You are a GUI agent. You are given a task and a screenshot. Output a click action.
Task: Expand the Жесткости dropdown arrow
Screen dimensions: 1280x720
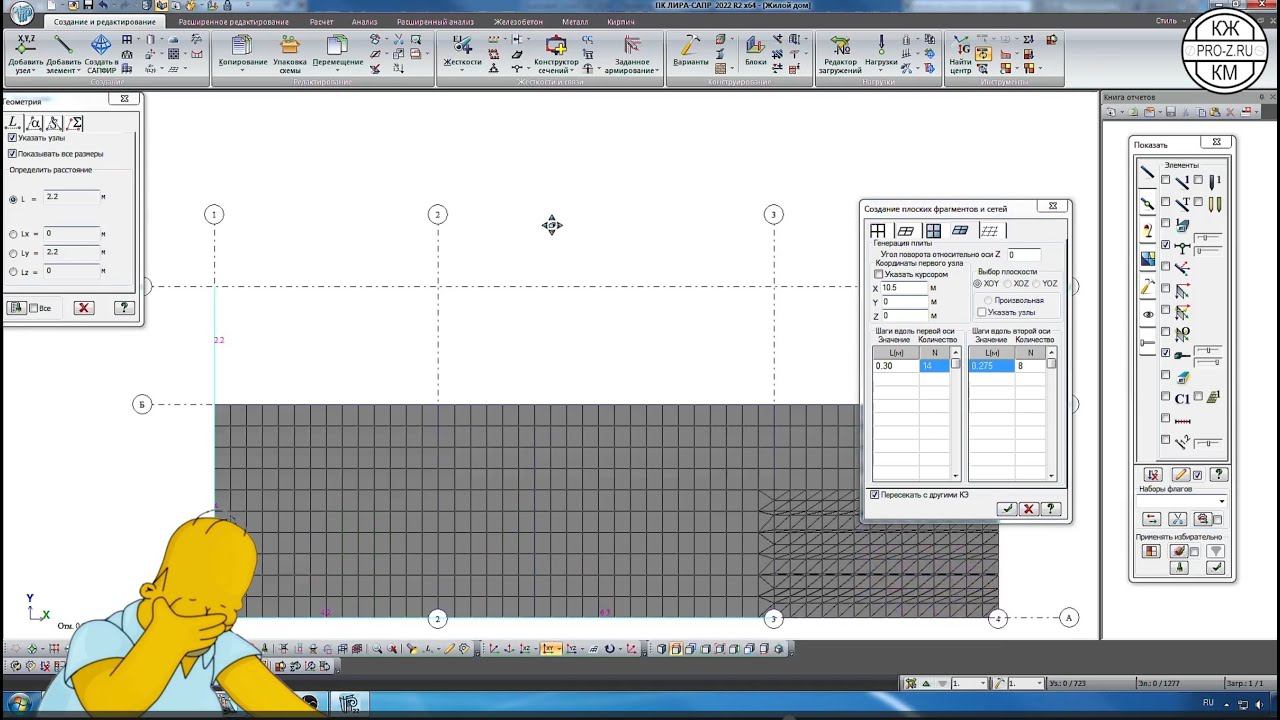click(x=462, y=71)
